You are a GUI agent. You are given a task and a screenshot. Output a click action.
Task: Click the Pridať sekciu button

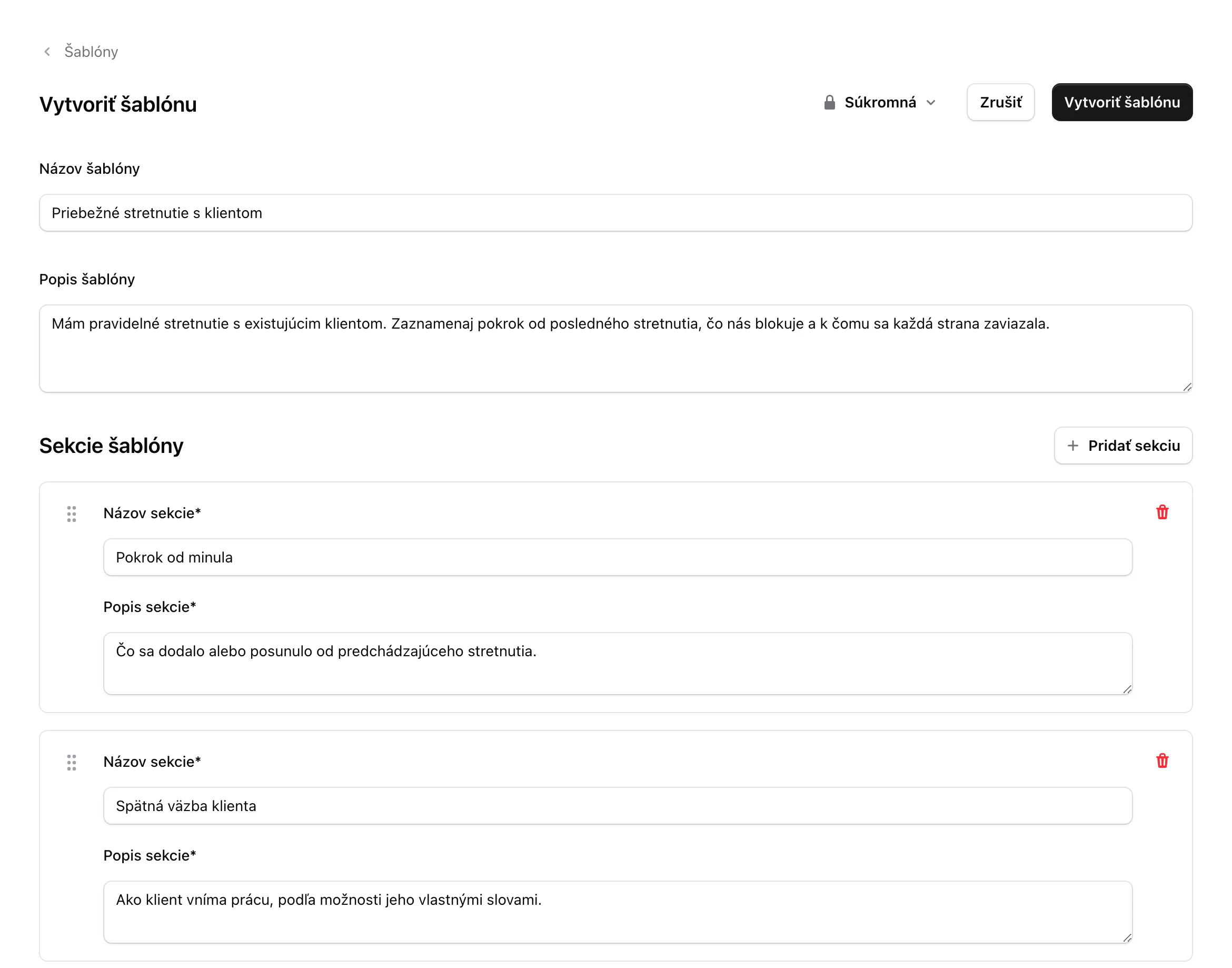(1122, 446)
